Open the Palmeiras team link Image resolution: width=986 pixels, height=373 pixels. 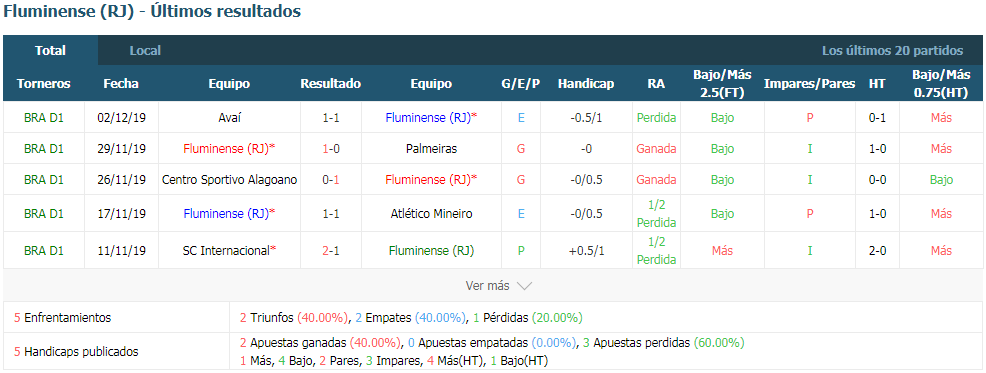tap(431, 148)
